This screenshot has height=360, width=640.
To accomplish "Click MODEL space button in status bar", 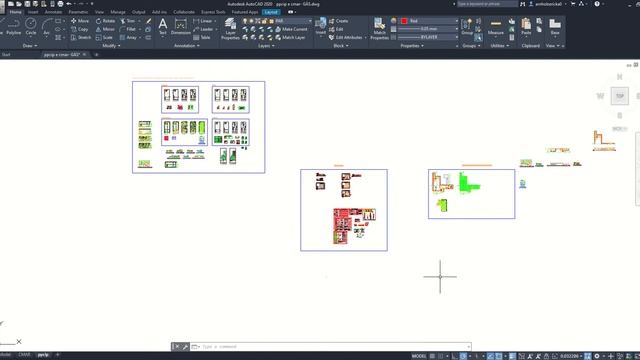I will (x=419, y=356).
